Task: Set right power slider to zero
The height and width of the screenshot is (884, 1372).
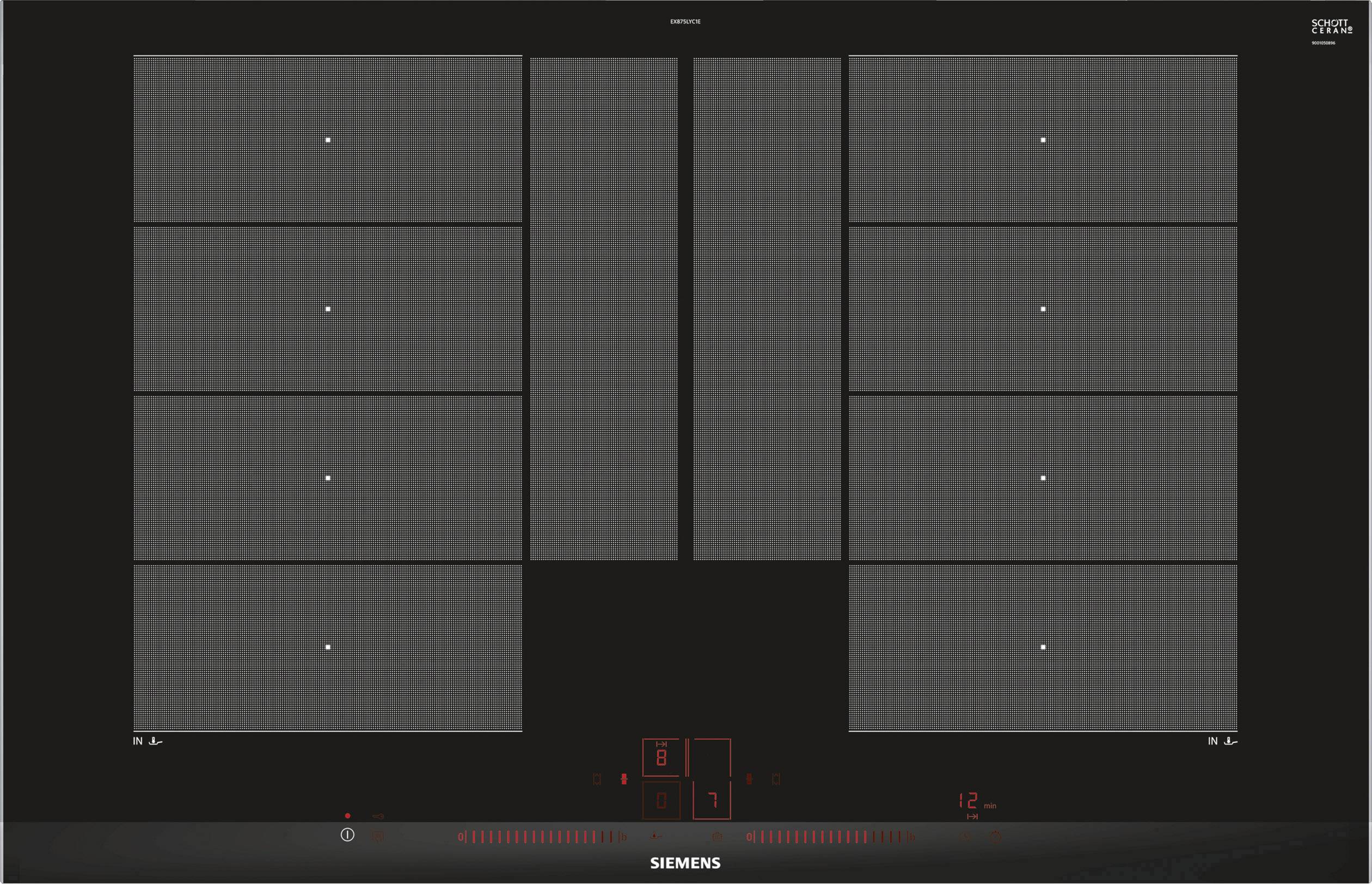Action: click(749, 837)
